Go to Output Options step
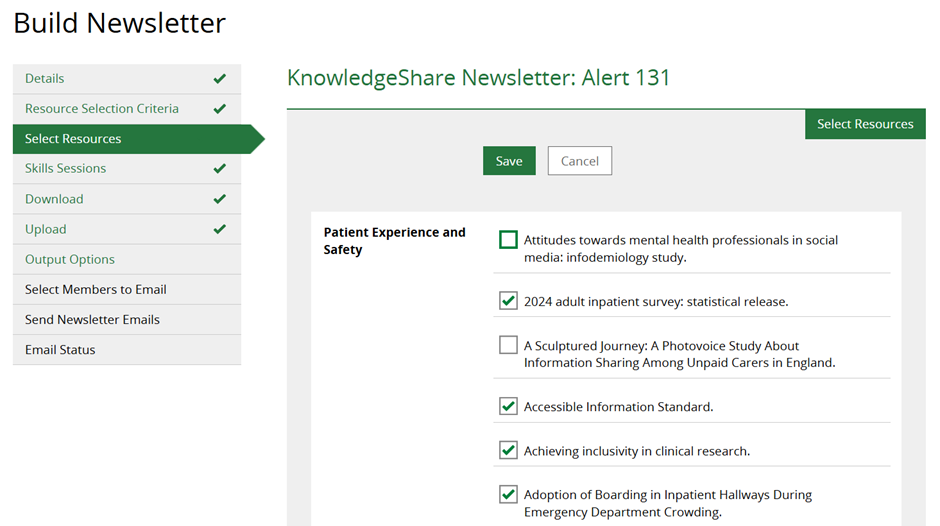940x526 pixels. point(127,259)
